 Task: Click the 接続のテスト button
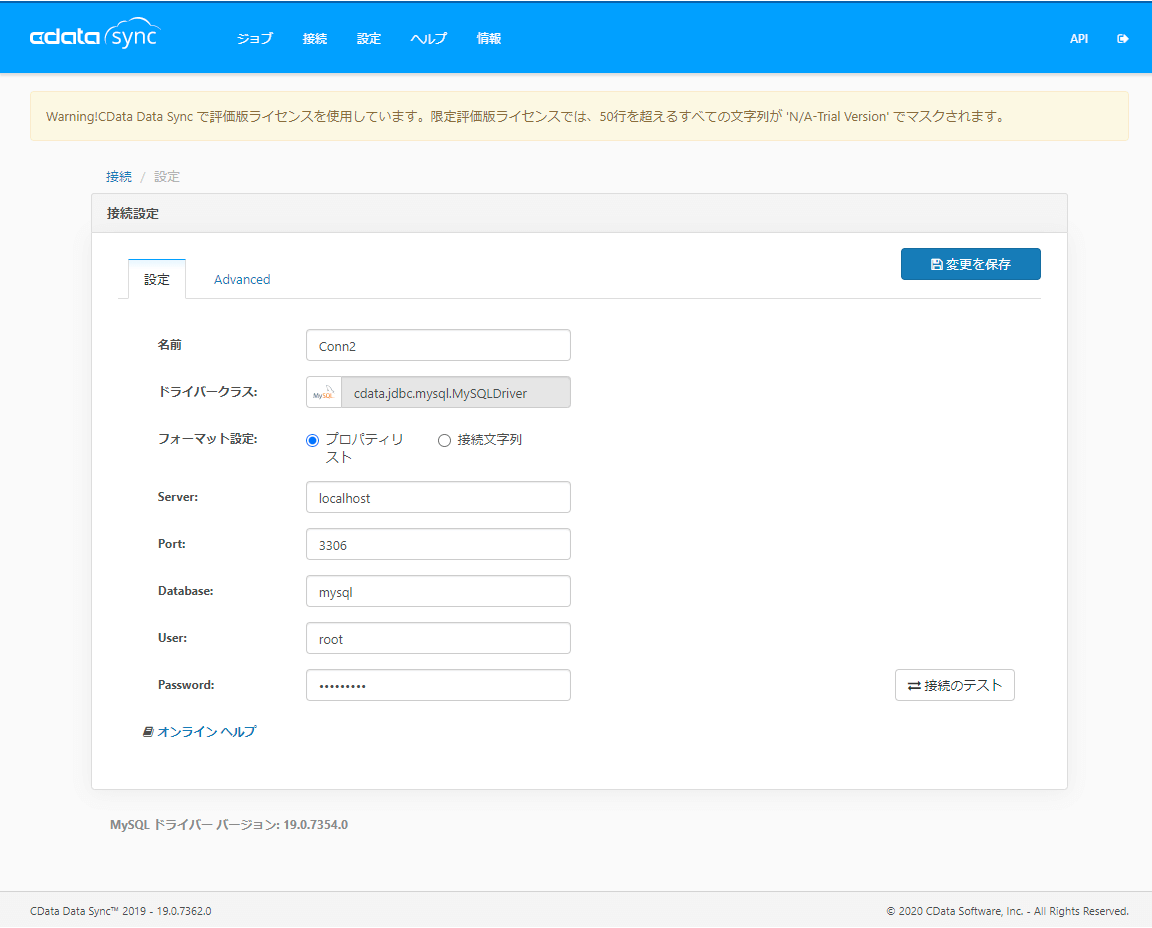pos(954,686)
